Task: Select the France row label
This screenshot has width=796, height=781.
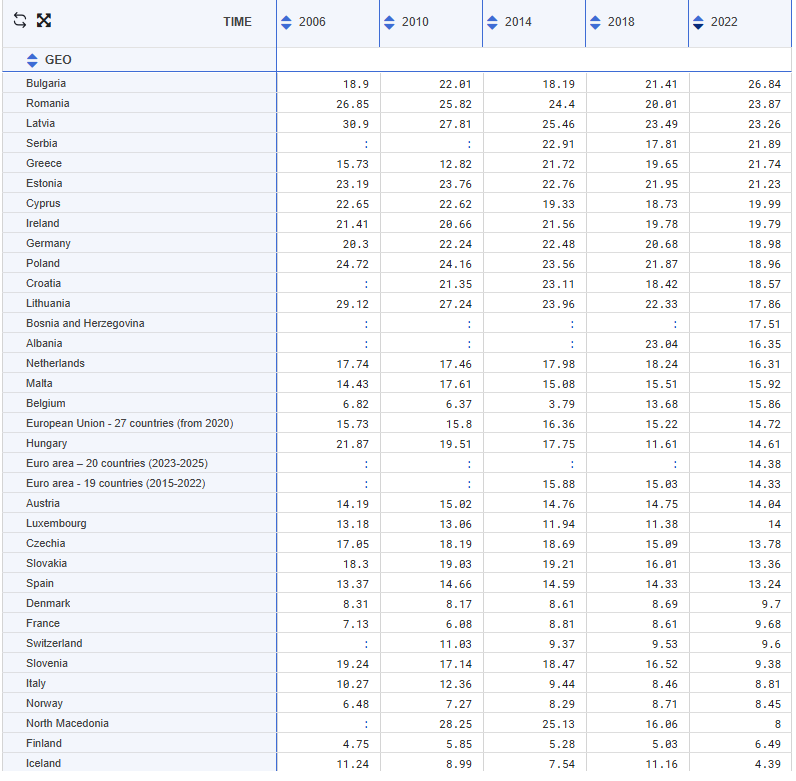Action: [43, 623]
